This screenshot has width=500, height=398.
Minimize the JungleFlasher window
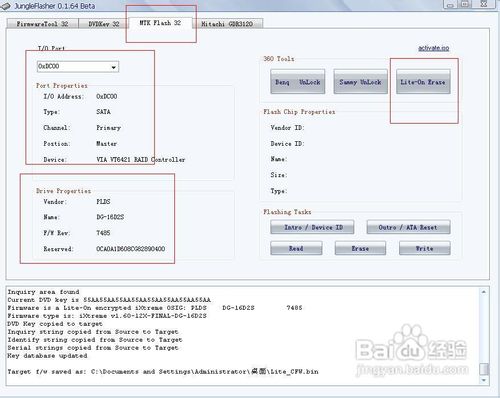tap(450, 4)
